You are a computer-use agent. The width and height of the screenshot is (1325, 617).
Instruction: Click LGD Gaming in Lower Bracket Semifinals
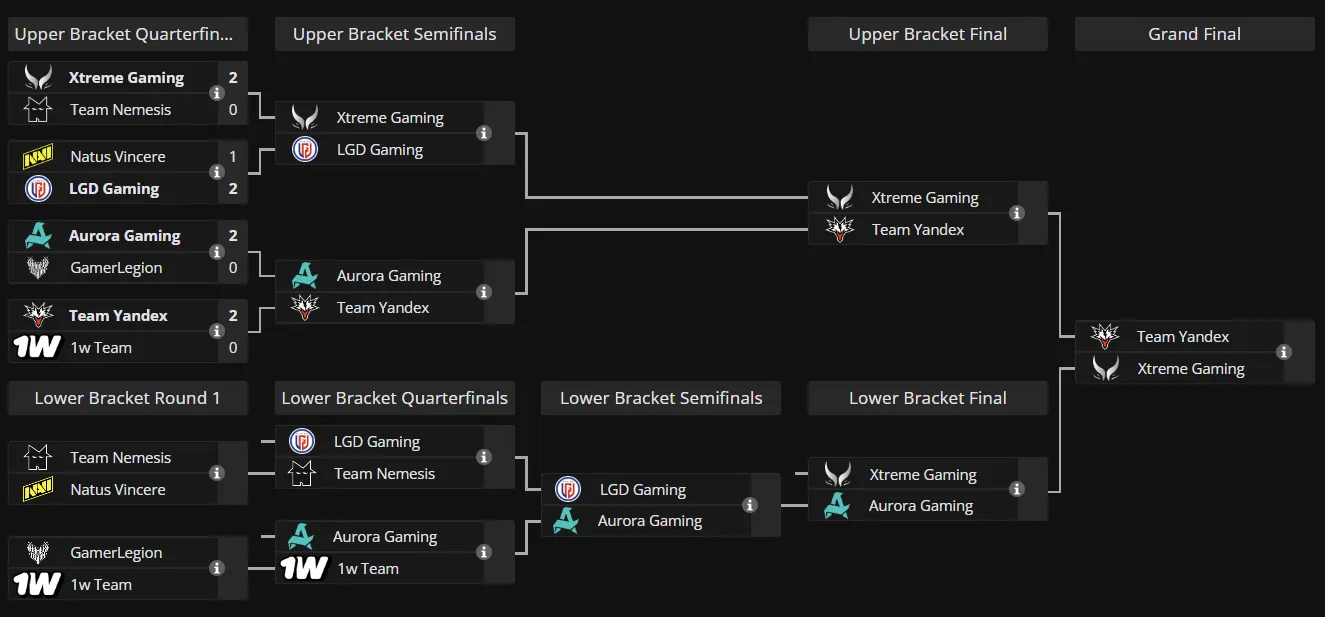[x=643, y=490]
